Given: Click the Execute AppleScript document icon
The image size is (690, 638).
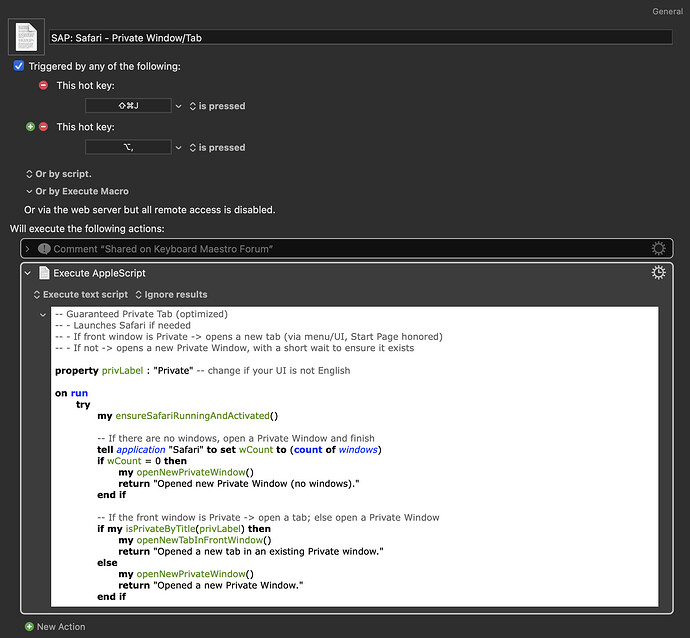Looking at the screenshot, I should click(44, 273).
